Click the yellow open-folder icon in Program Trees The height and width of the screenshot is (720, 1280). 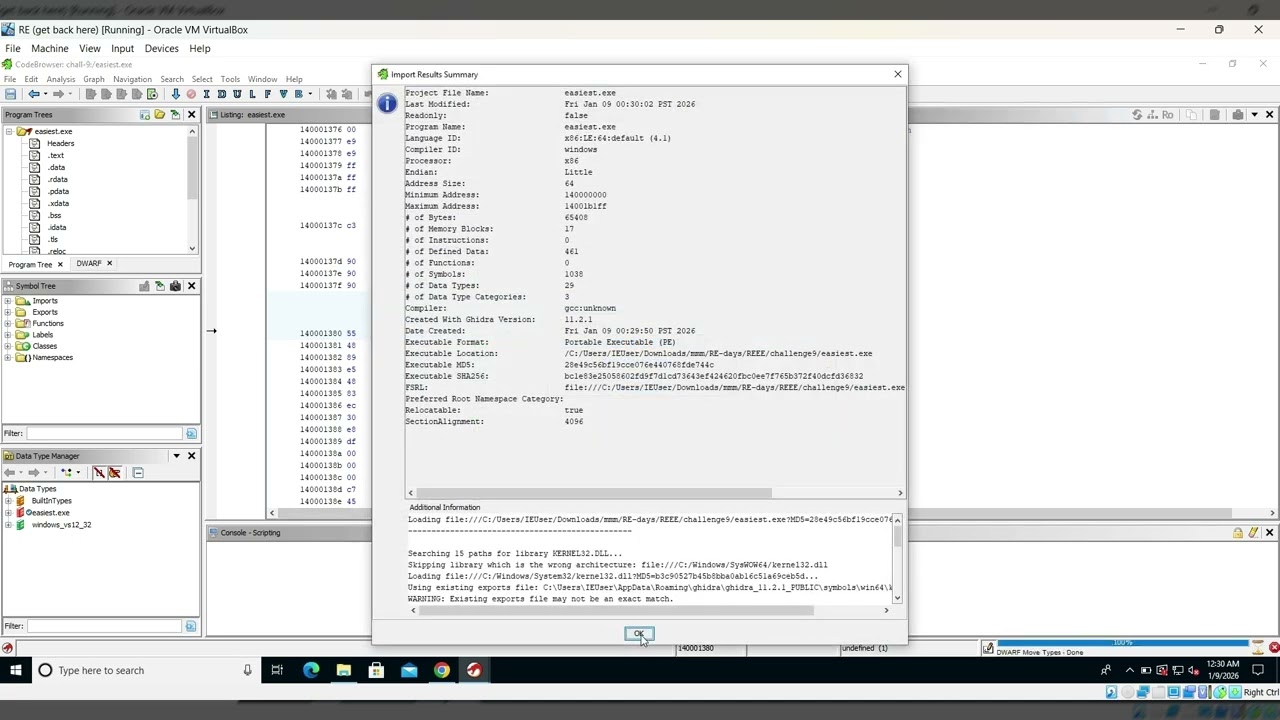159,115
